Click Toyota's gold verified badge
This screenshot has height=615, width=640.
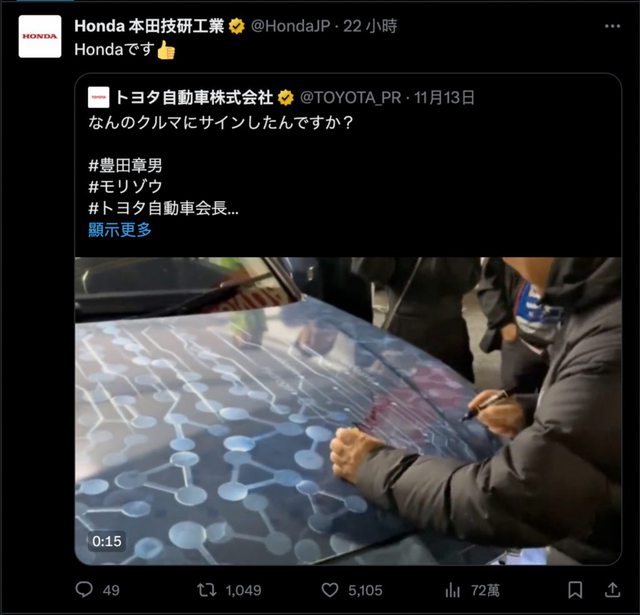(286, 98)
